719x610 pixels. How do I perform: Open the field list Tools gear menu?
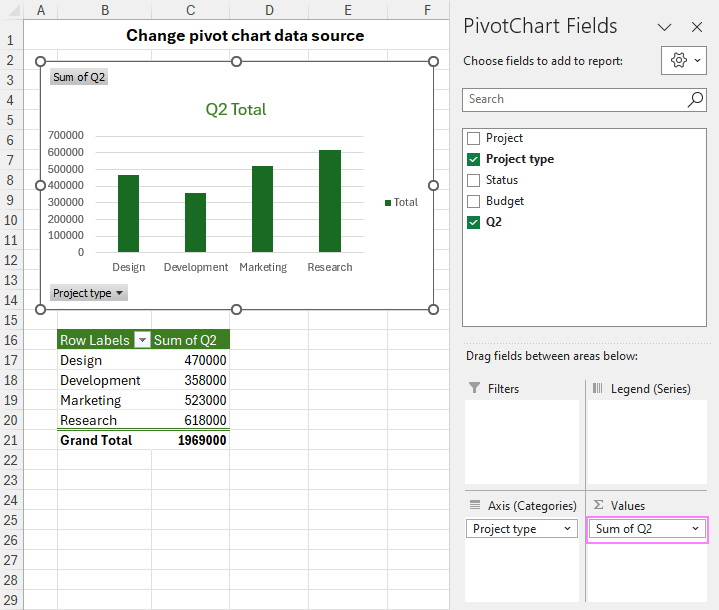(x=684, y=60)
